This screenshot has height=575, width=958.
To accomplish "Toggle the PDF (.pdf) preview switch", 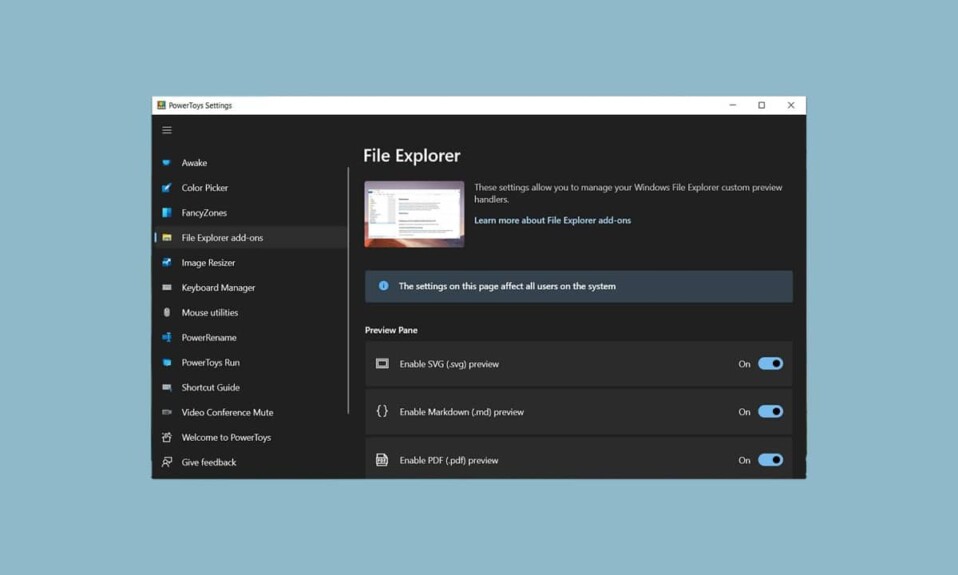I will pos(770,460).
